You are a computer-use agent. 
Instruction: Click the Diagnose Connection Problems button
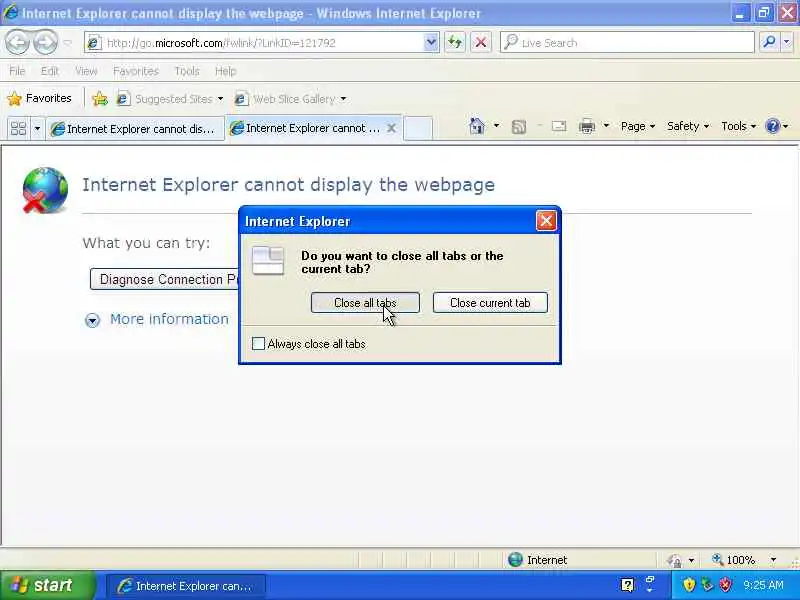164,279
